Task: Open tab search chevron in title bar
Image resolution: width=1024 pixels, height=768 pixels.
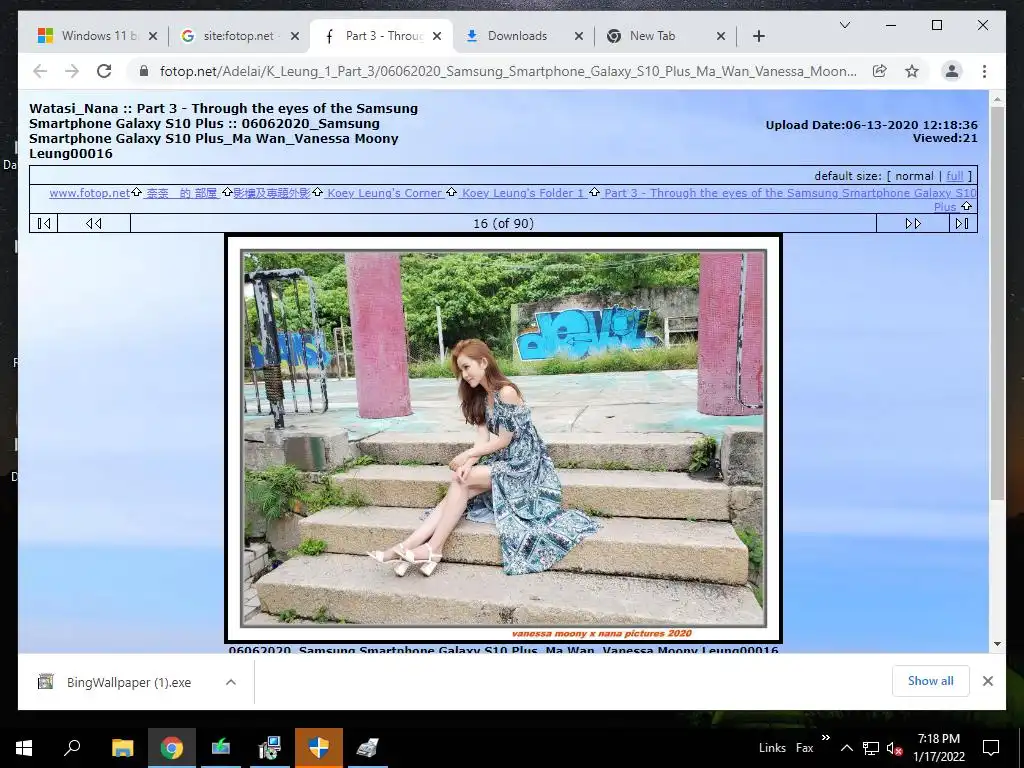Action: 844,25
